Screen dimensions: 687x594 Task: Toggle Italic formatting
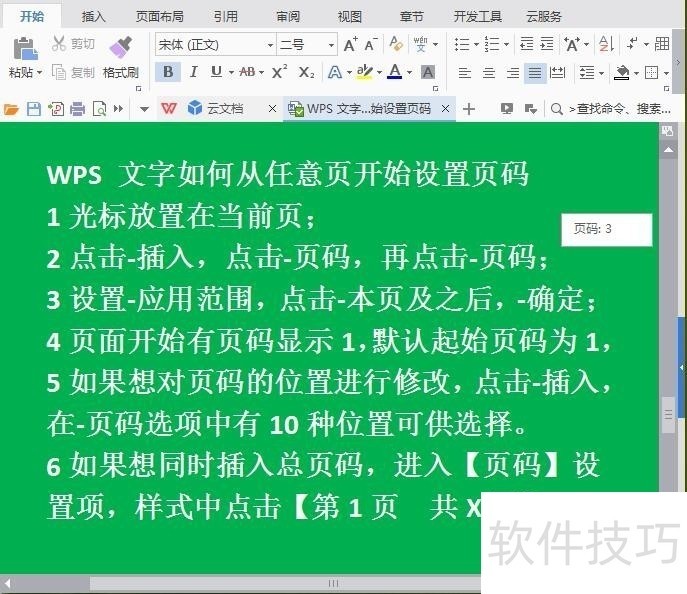tap(193, 72)
